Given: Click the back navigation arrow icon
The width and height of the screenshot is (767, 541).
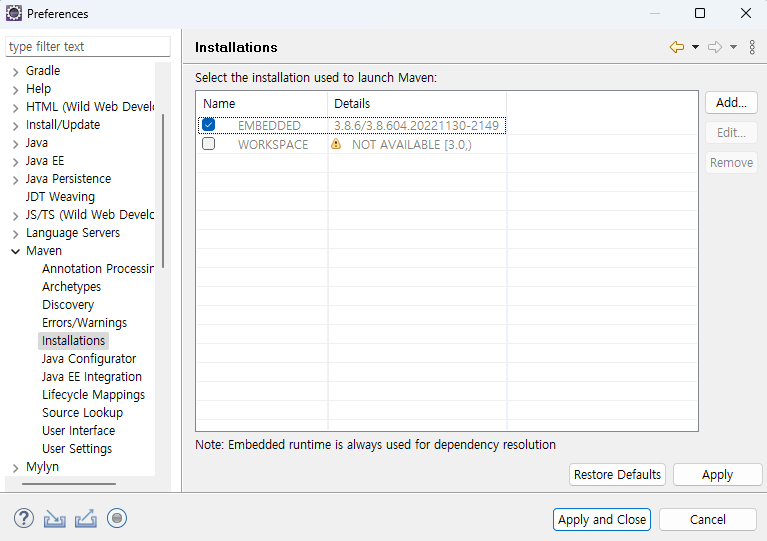Looking at the screenshot, I should point(677,47).
